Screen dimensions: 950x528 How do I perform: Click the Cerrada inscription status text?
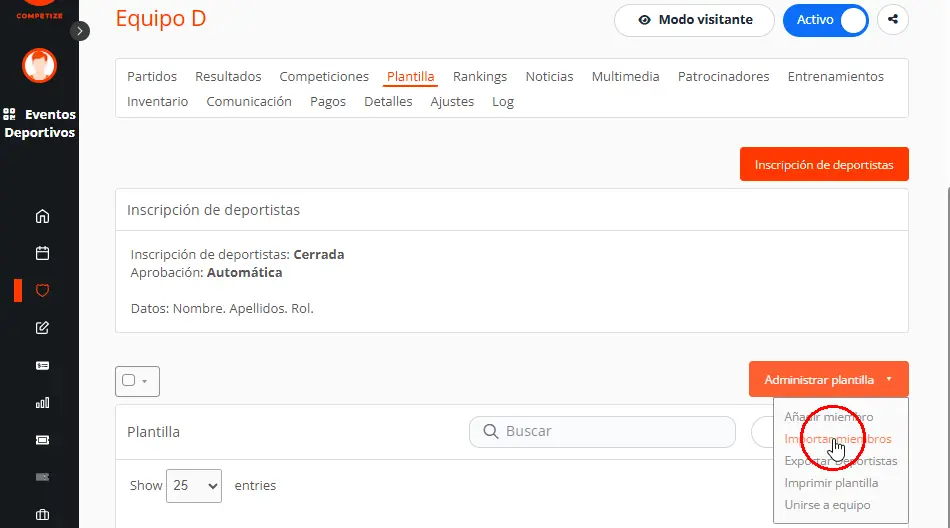[319, 255]
